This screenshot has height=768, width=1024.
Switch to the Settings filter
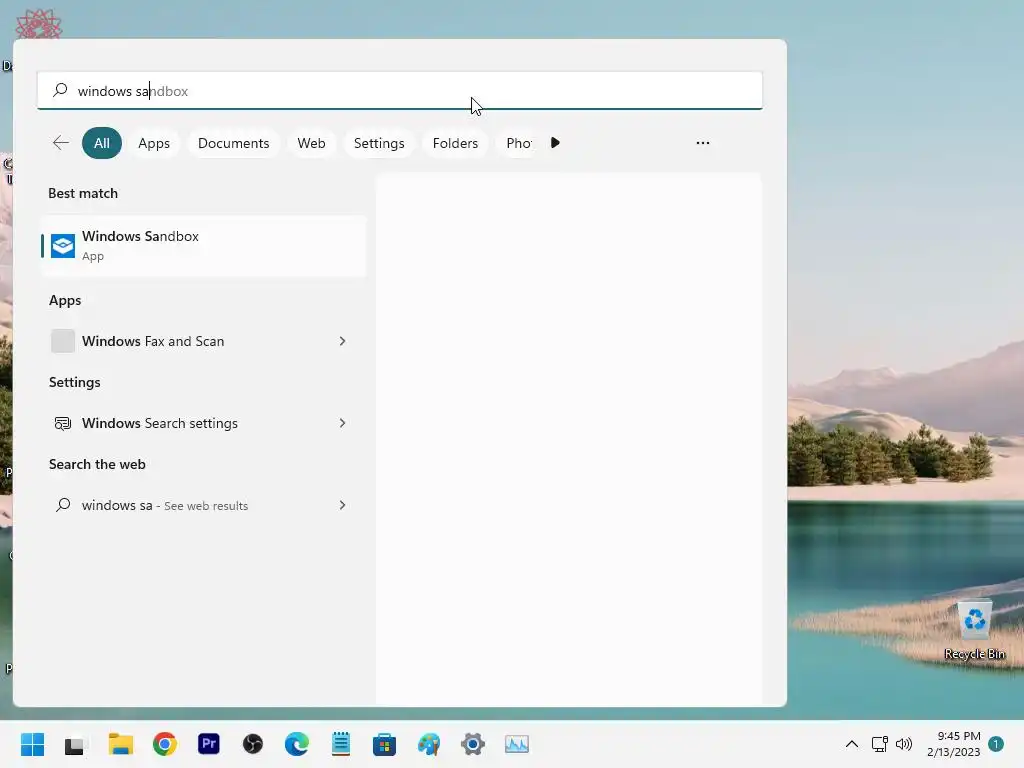pyautogui.click(x=379, y=143)
